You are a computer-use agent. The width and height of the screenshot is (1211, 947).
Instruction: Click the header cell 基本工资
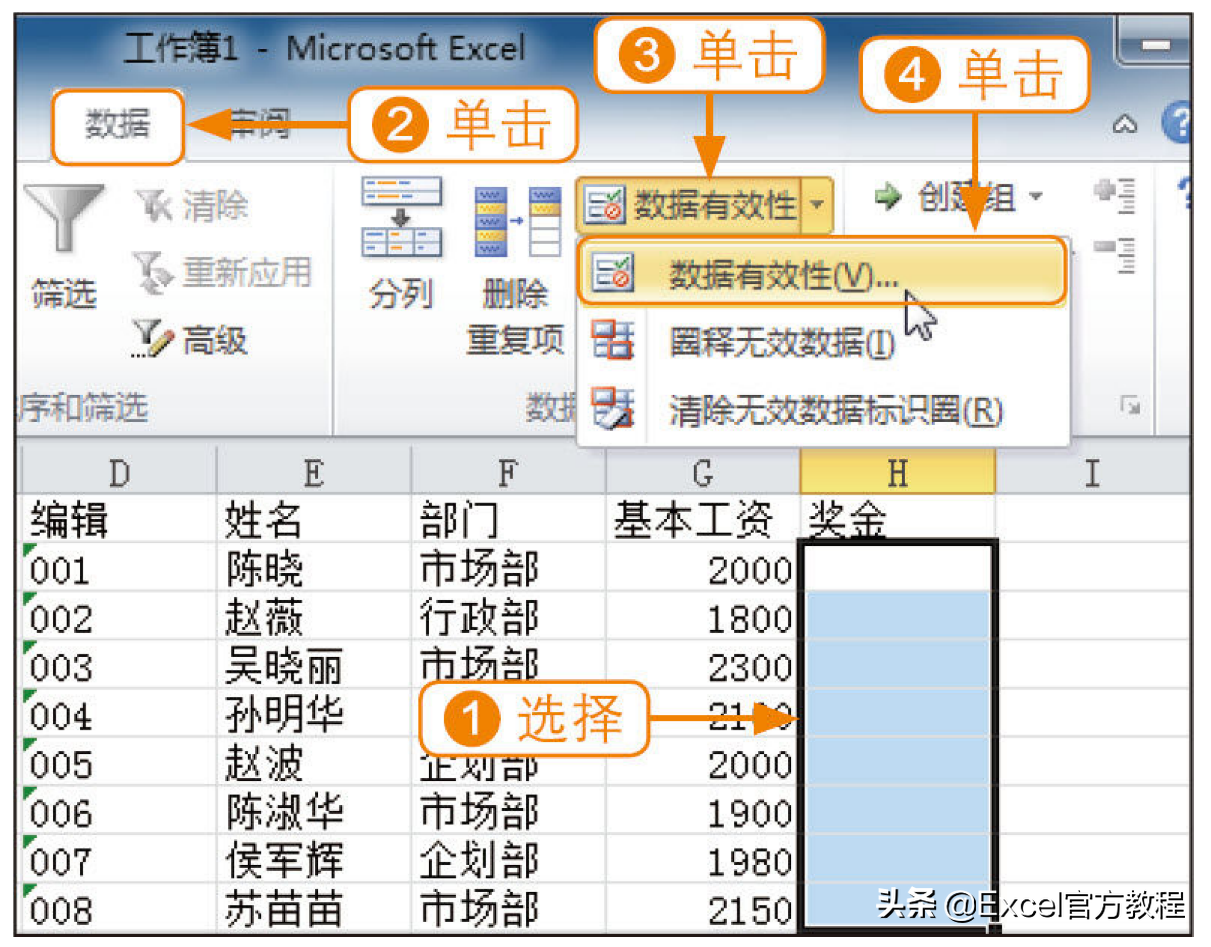(x=703, y=520)
